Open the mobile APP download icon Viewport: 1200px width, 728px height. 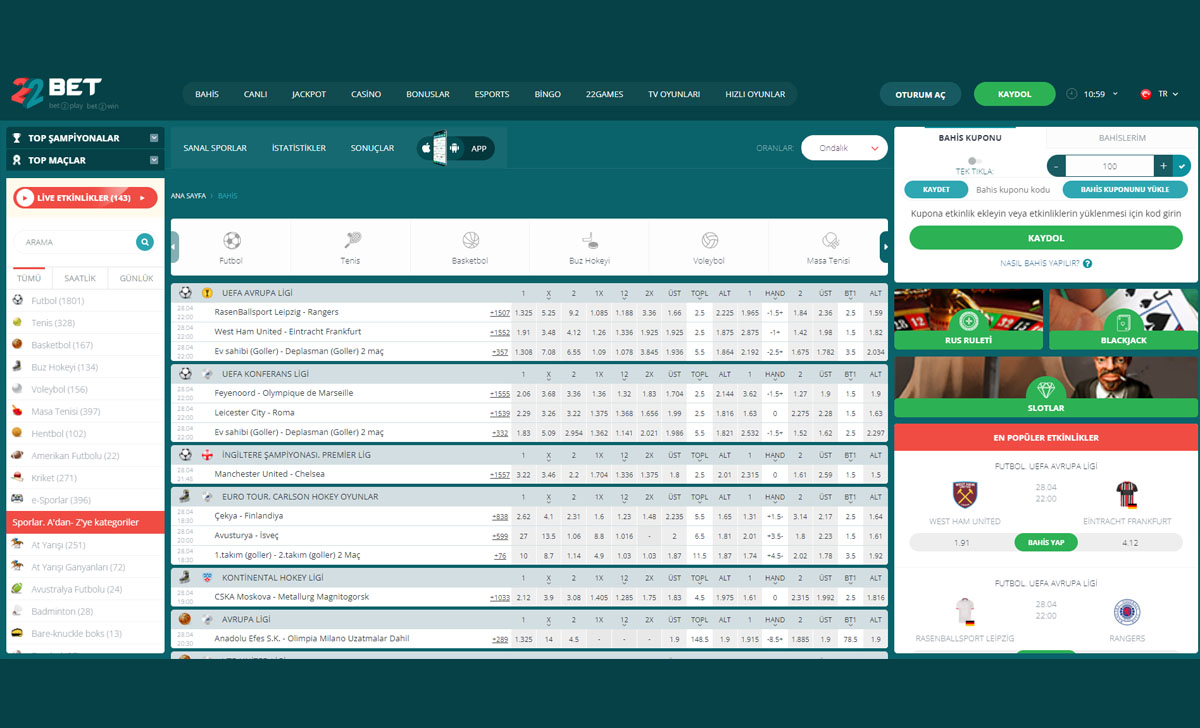(456, 148)
